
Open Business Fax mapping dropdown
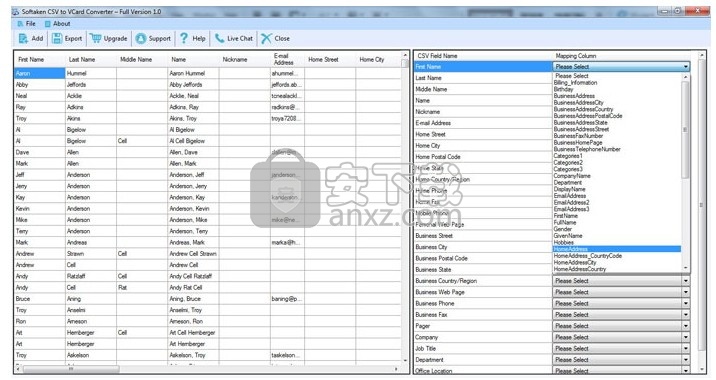coord(621,315)
